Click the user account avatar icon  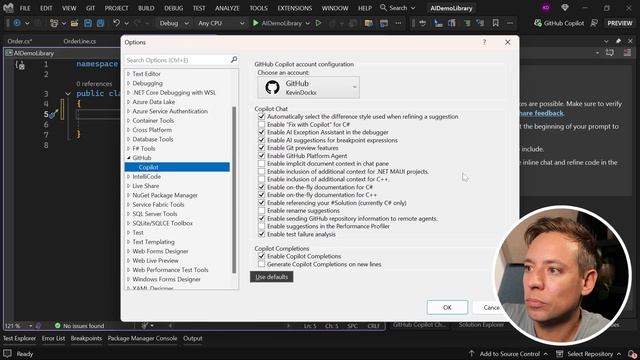click(x=546, y=8)
